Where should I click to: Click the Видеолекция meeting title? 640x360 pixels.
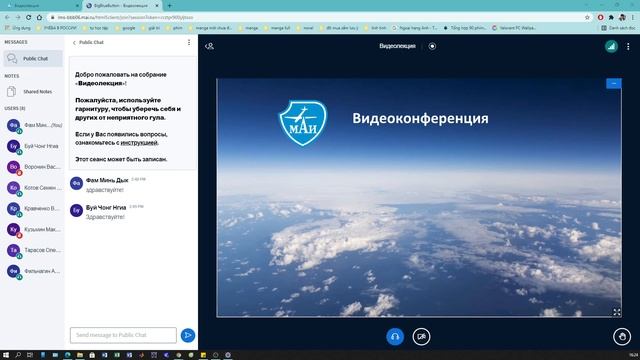click(397, 46)
